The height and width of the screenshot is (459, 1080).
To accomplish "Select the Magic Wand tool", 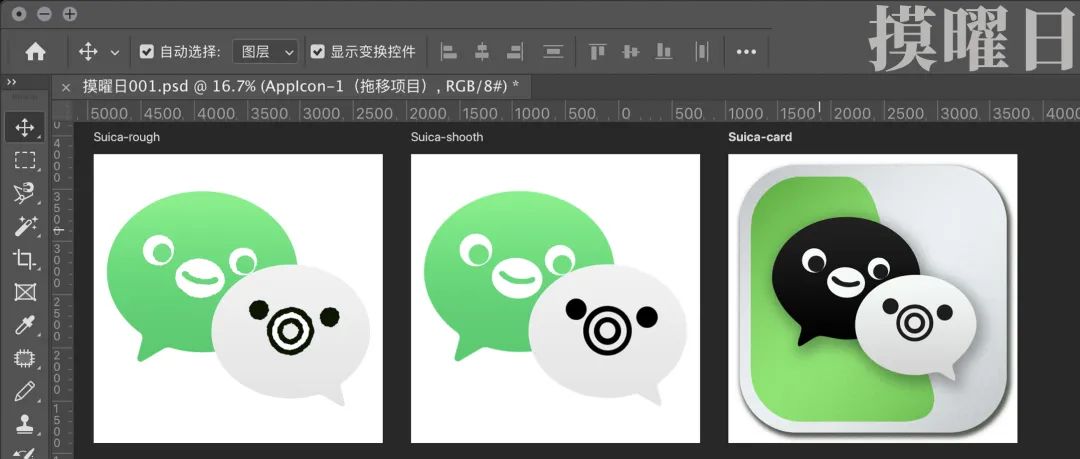I will [x=25, y=226].
